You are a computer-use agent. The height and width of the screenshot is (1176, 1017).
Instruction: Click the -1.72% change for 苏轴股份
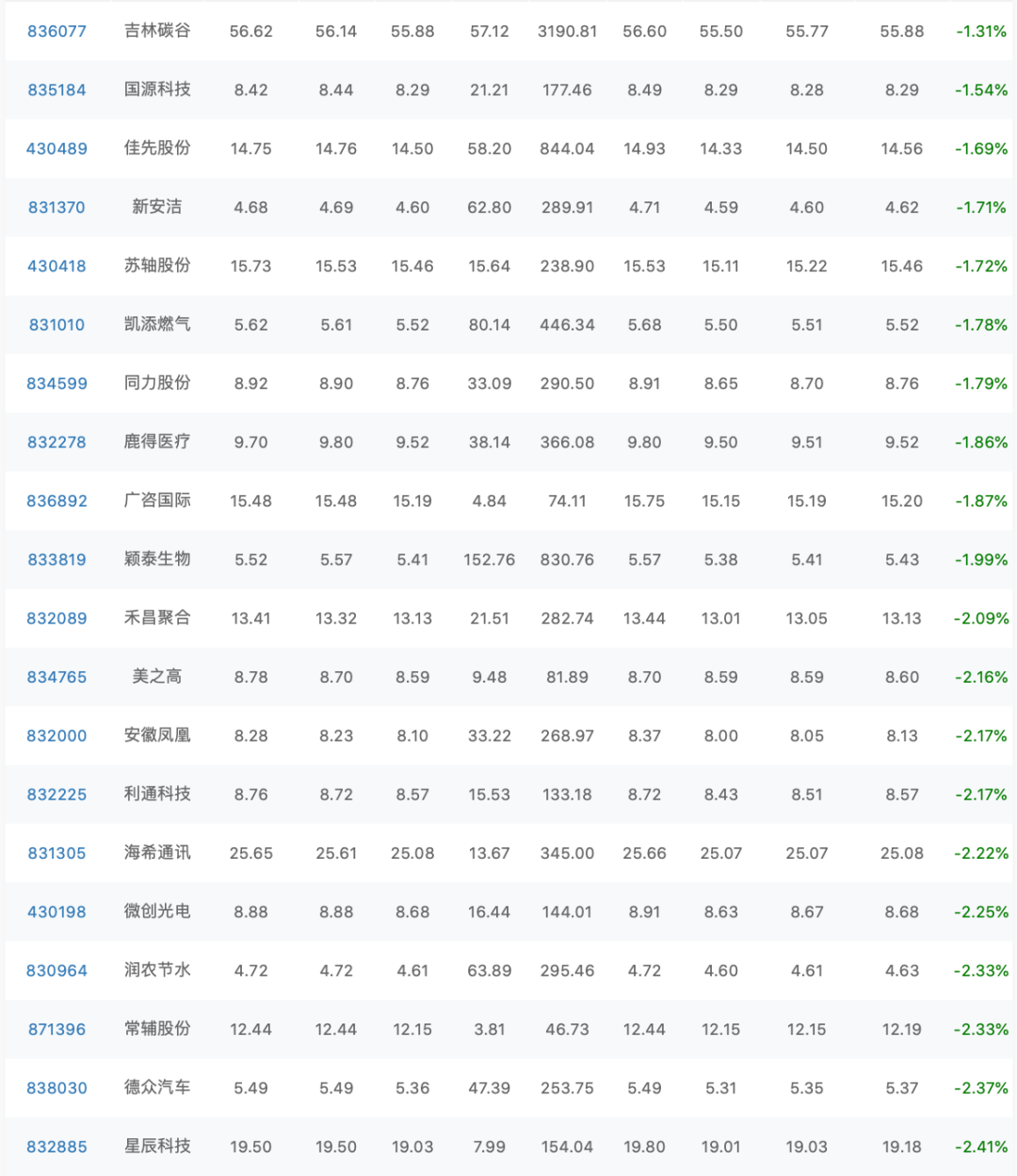[x=981, y=266]
